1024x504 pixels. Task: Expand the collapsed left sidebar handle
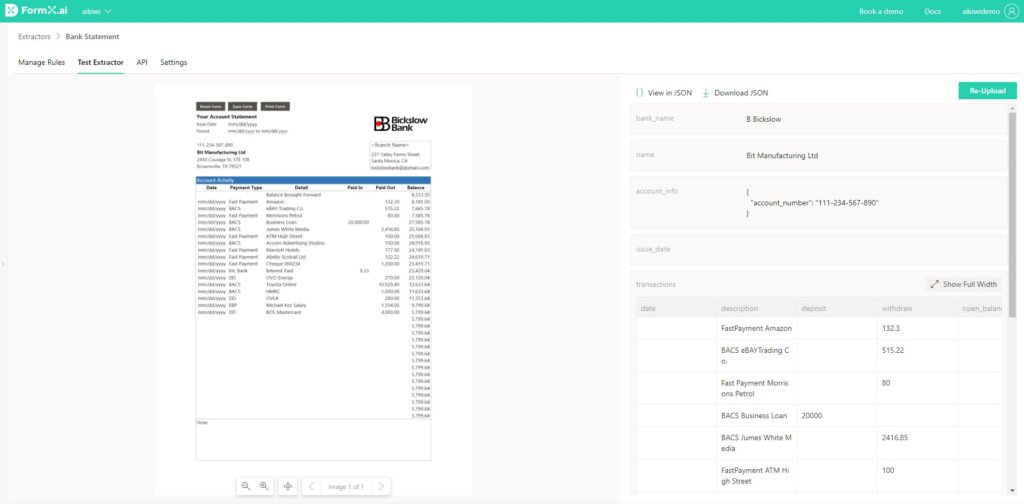tap(3, 264)
